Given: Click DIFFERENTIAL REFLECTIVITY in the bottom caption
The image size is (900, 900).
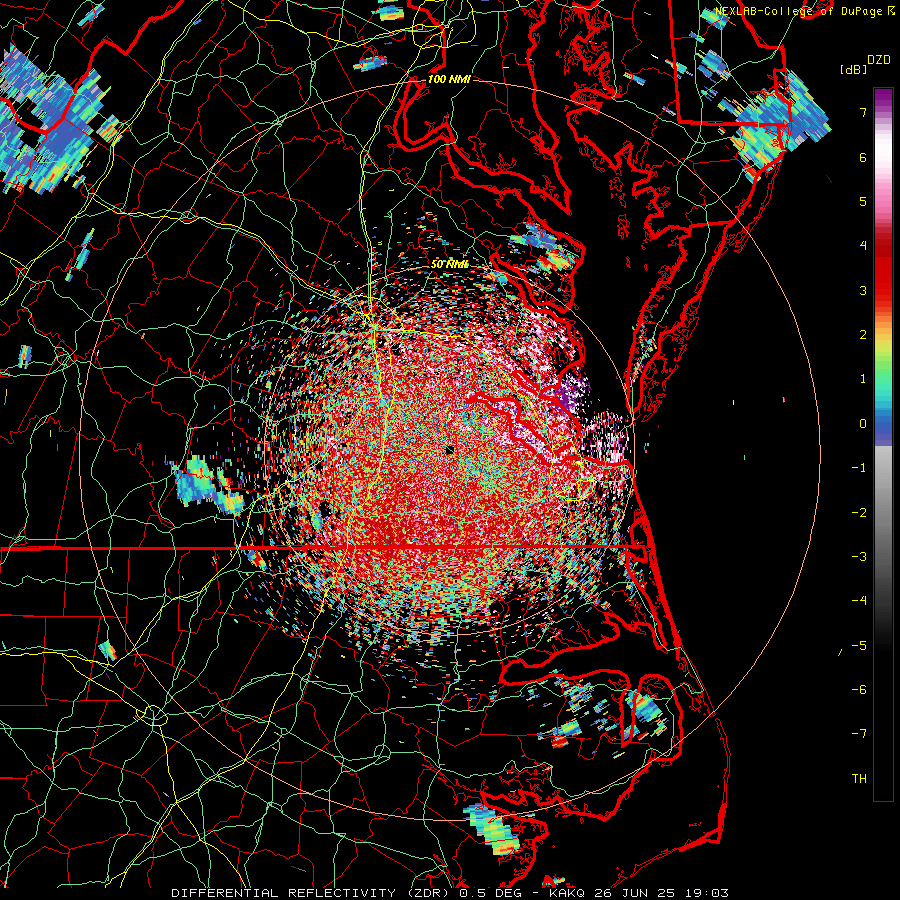Looking at the screenshot, I should coord(284,893).
